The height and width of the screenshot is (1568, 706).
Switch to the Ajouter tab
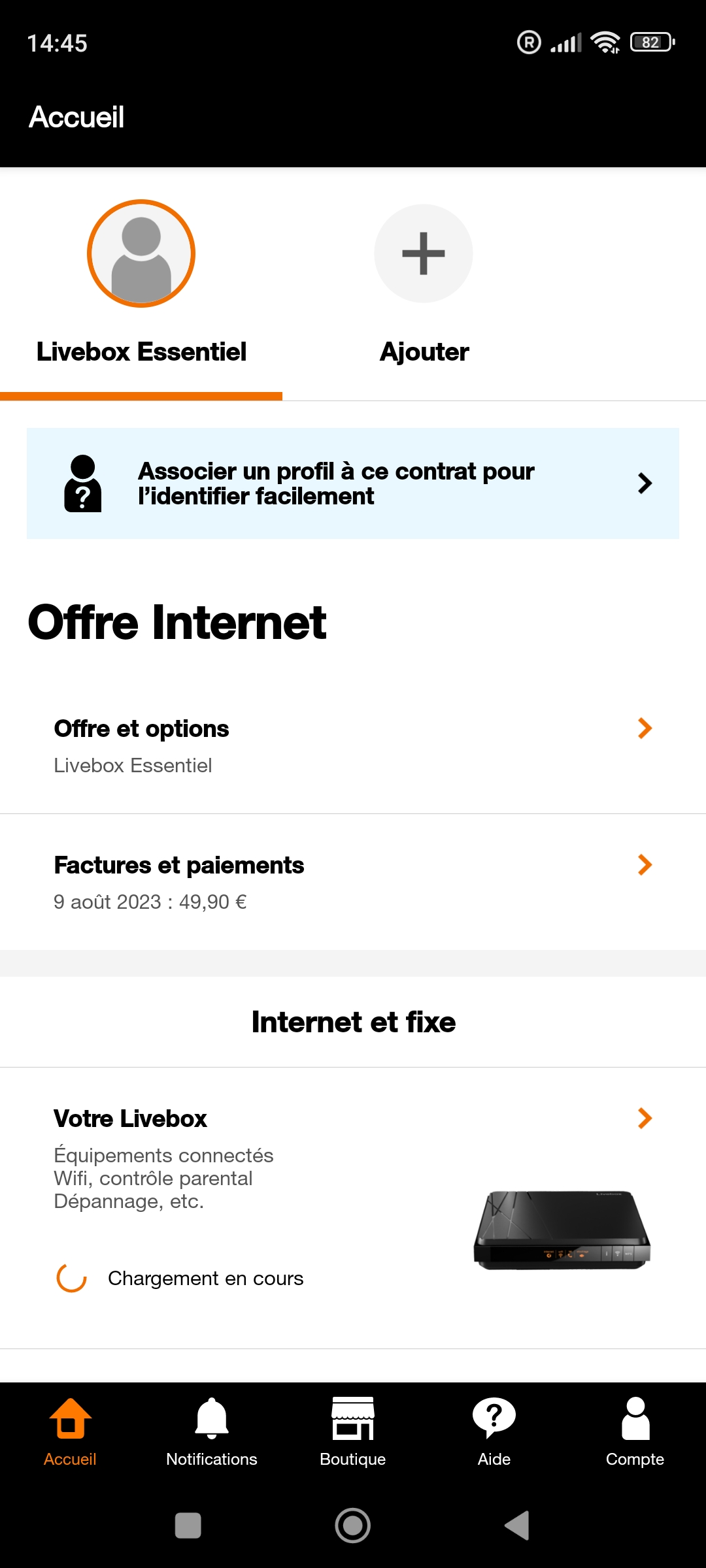click(x=424, y=351)
